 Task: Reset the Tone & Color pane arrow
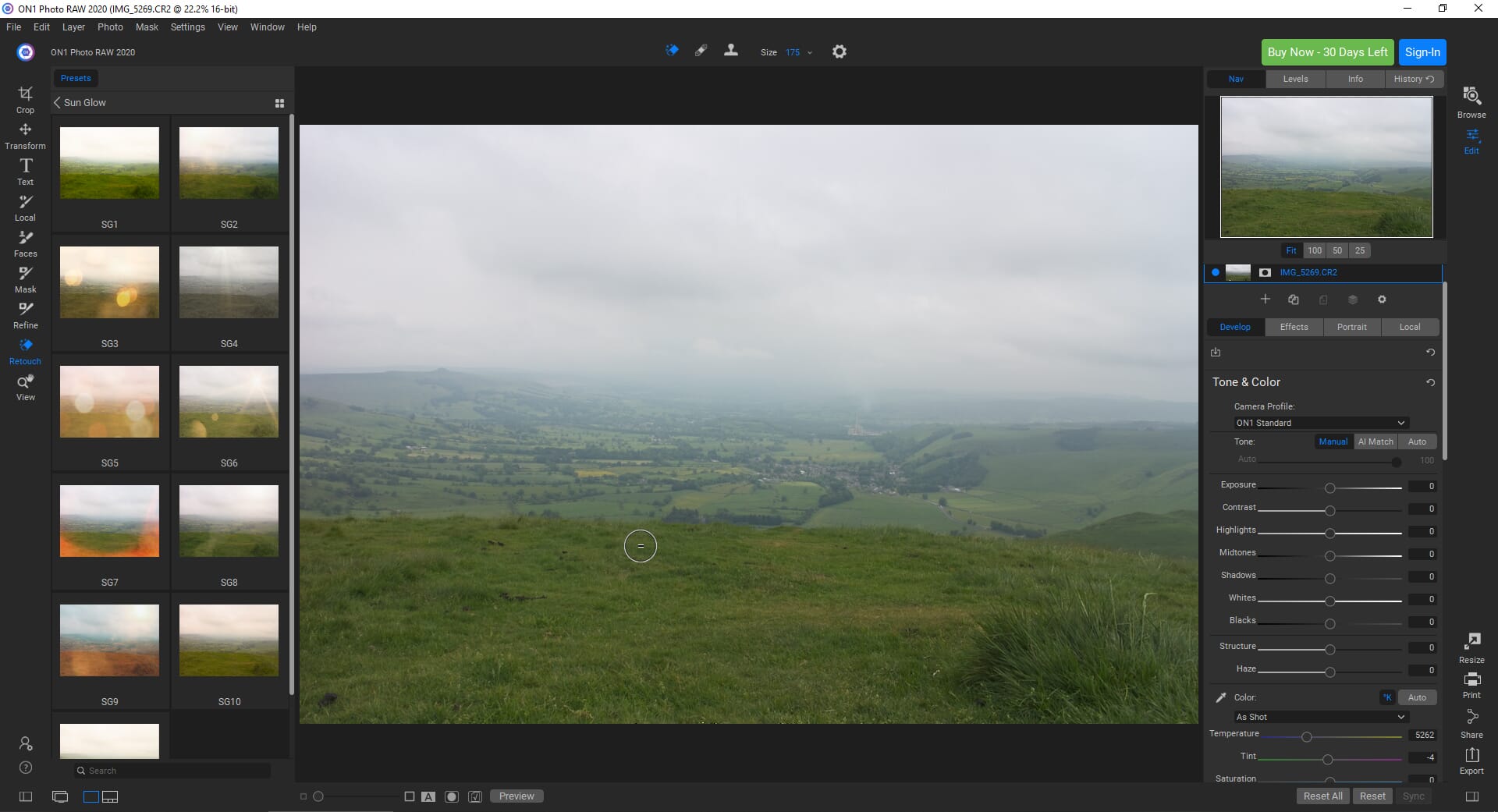point(1430,382)
